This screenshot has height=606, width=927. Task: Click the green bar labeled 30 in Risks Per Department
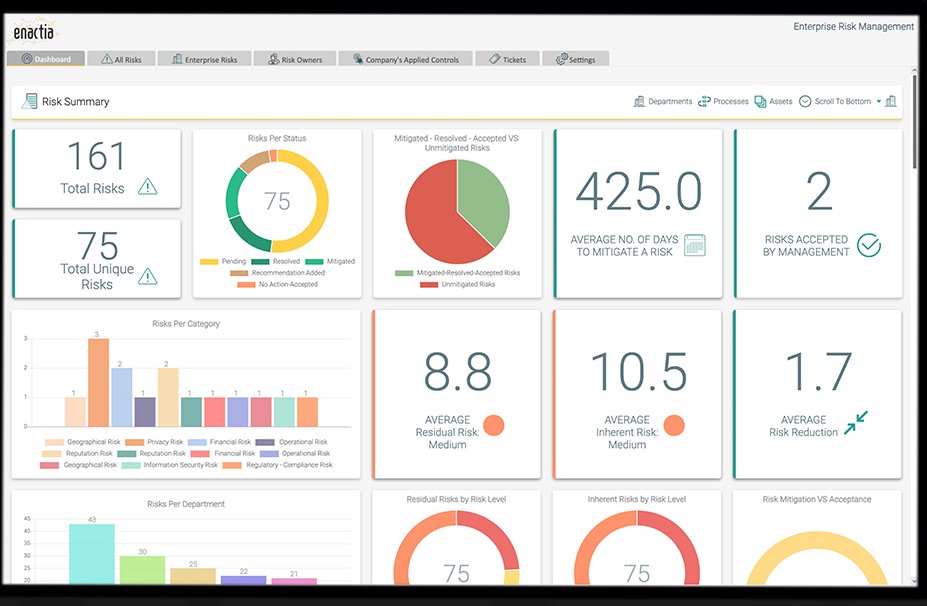(x=142, y=570)
